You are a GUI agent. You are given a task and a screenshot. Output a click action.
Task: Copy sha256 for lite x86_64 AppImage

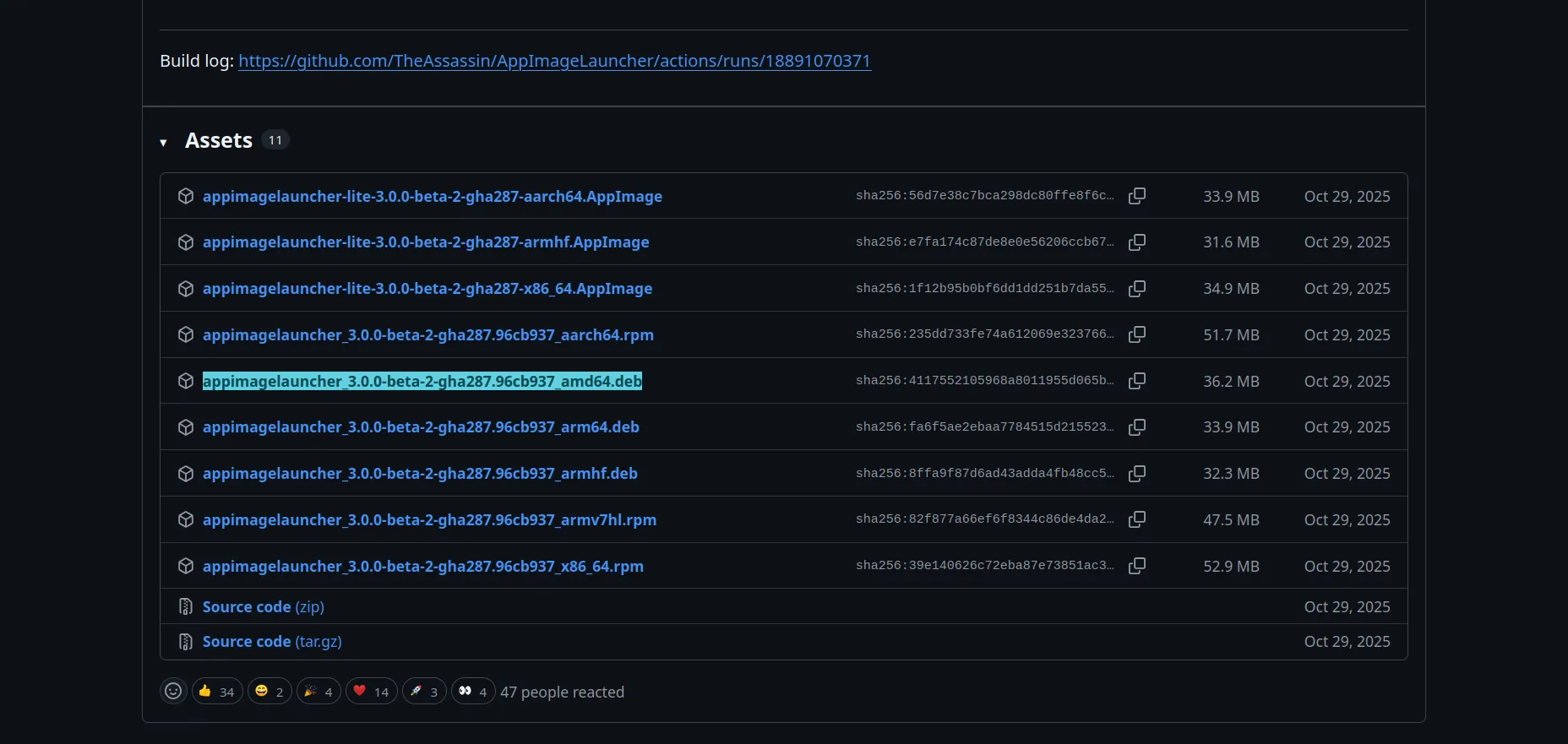click(1137, 289)
